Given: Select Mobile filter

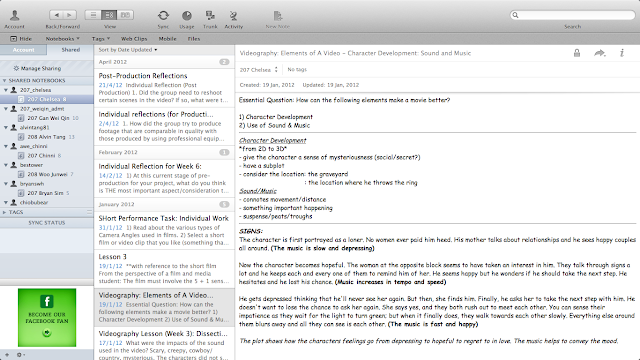Looking at the screenshot, I should pos(167,39).
